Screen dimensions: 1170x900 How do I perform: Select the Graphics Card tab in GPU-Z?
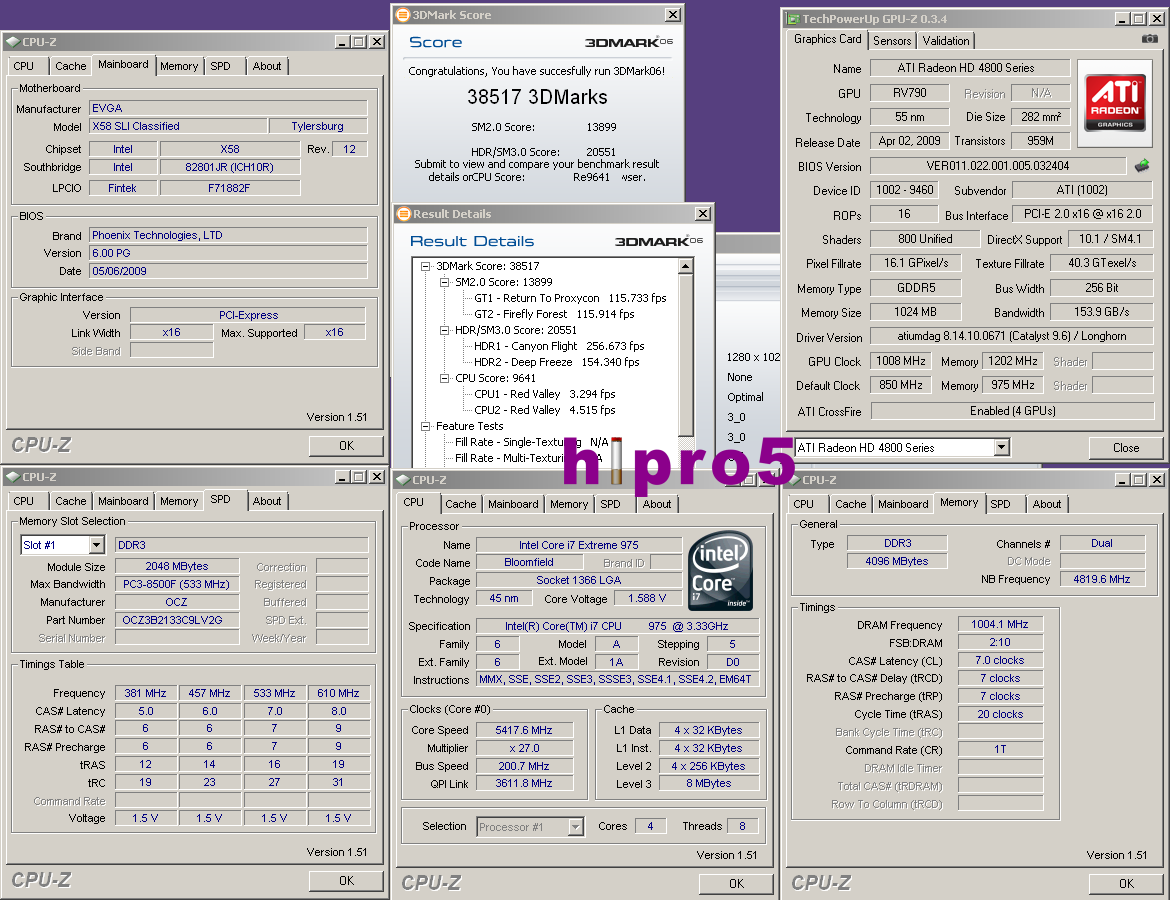827,40
